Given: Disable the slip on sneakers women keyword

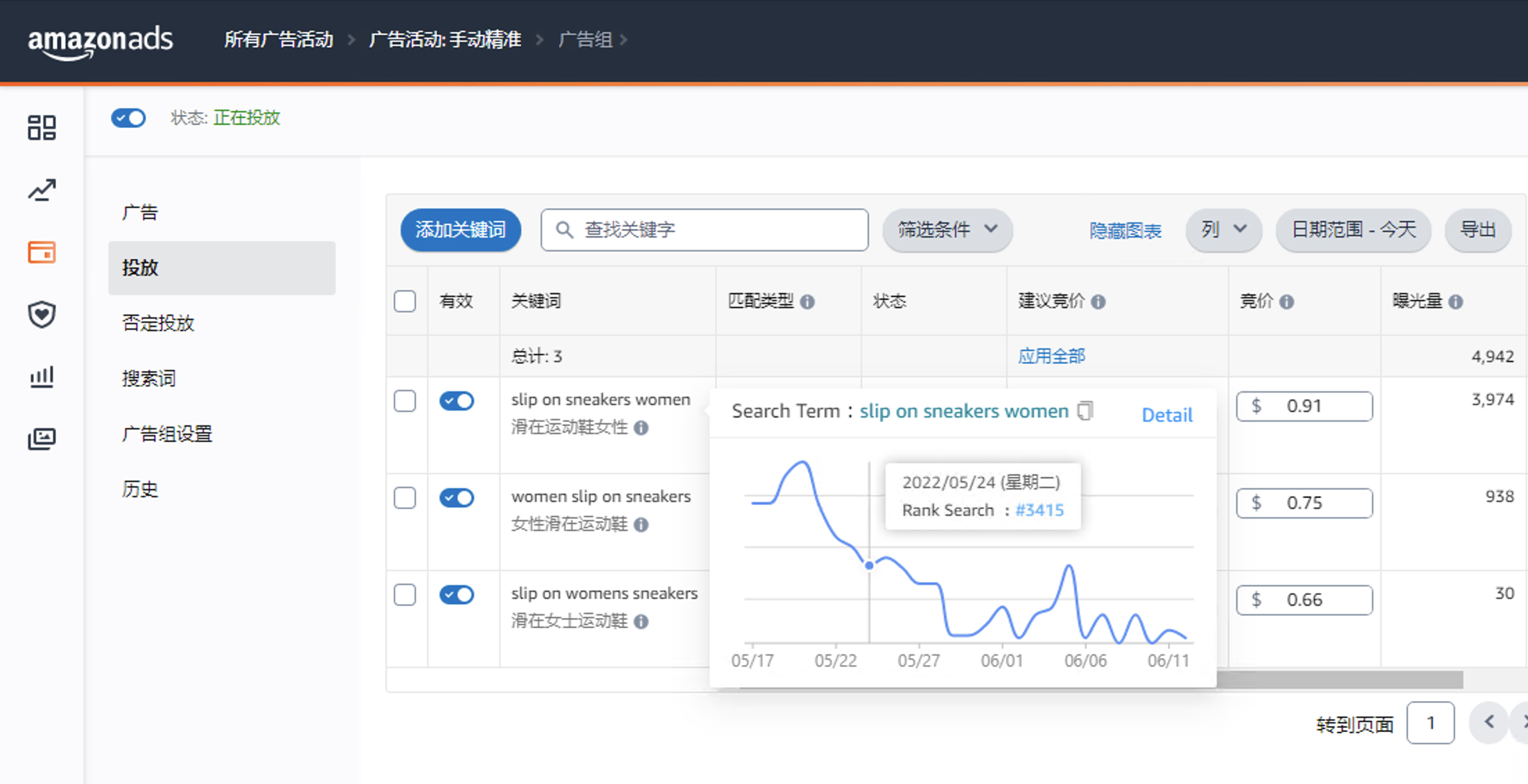Looking at the screenshot, I should coord(457,400).
